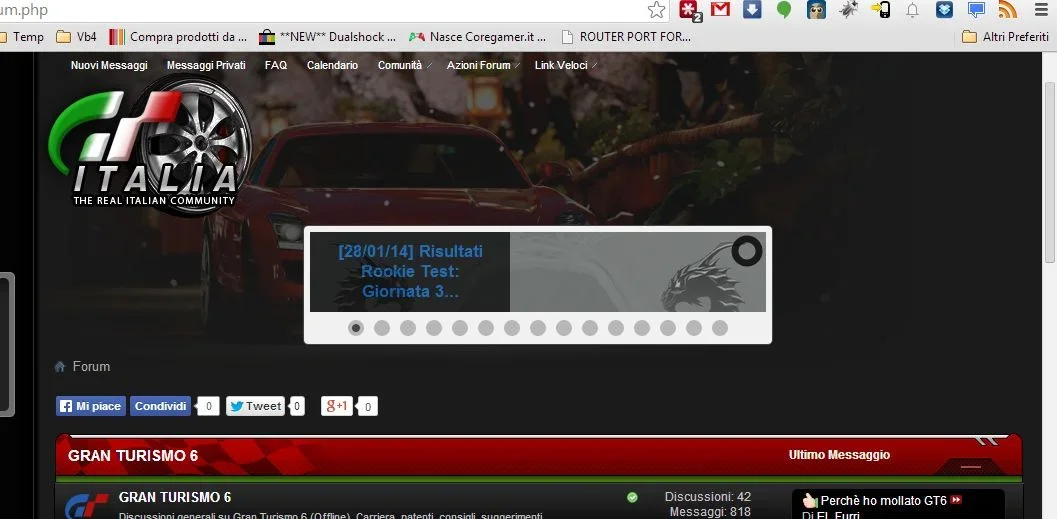
Task: Open the Calendario page
Action: coord(332,65)
